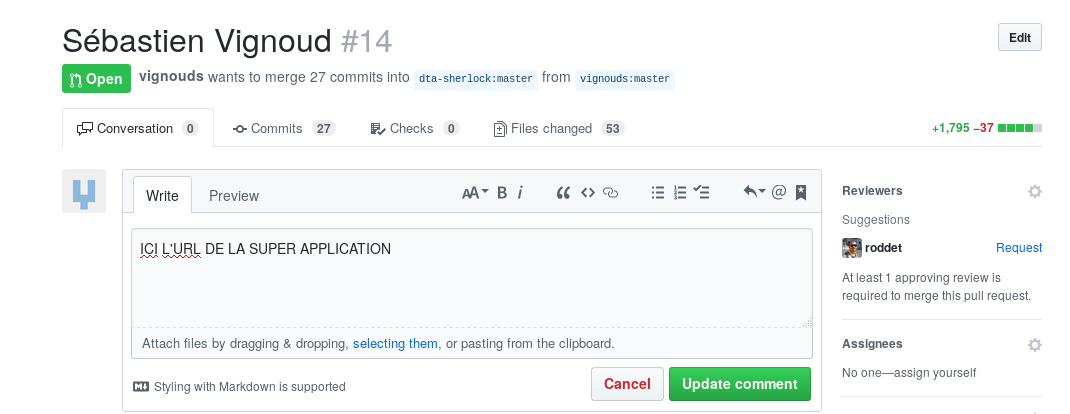Mention a user with the @ icon
This screenshot has height=414, width=1070.
click(x=779, y=193)
